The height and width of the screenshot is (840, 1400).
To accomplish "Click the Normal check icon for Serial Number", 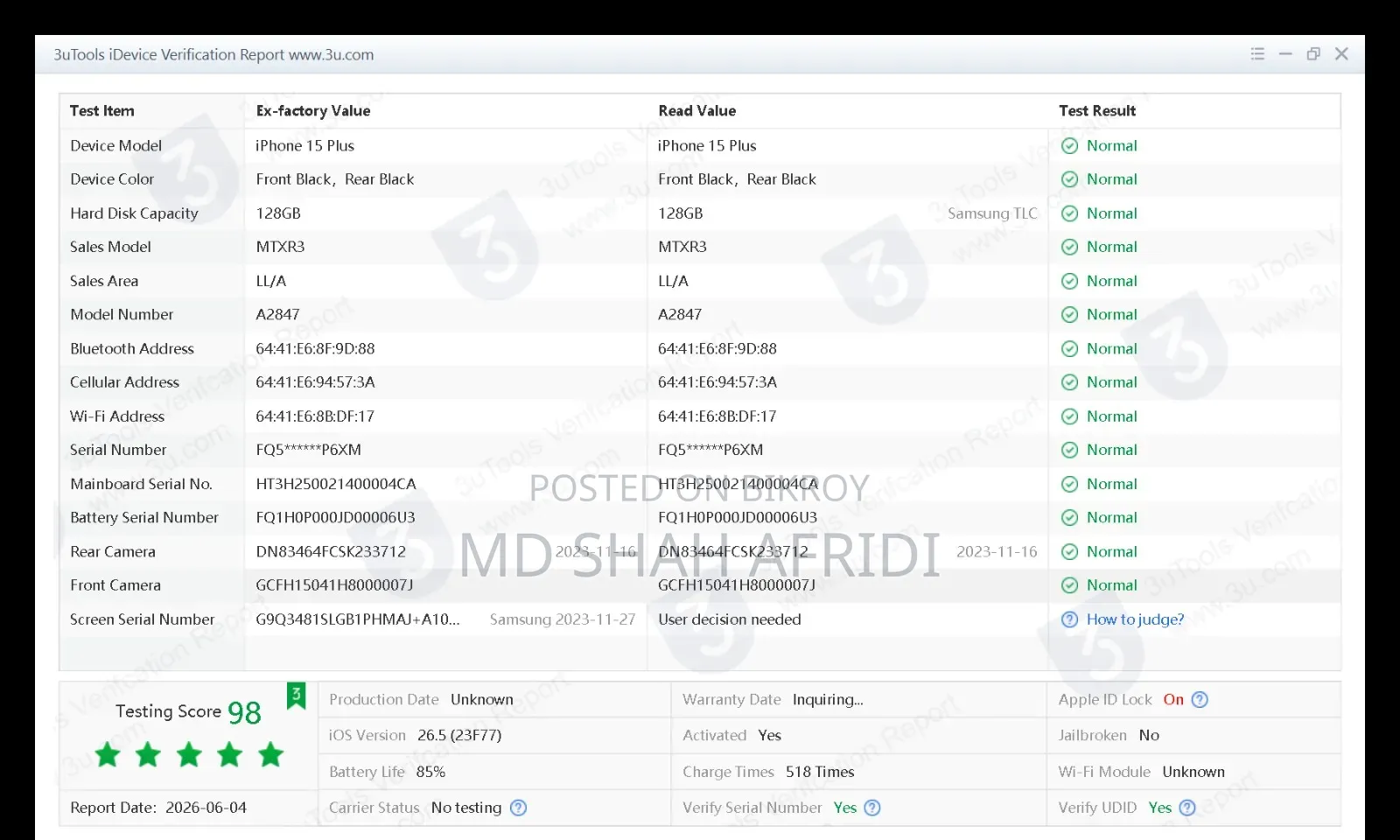I will pos(1069,450).
